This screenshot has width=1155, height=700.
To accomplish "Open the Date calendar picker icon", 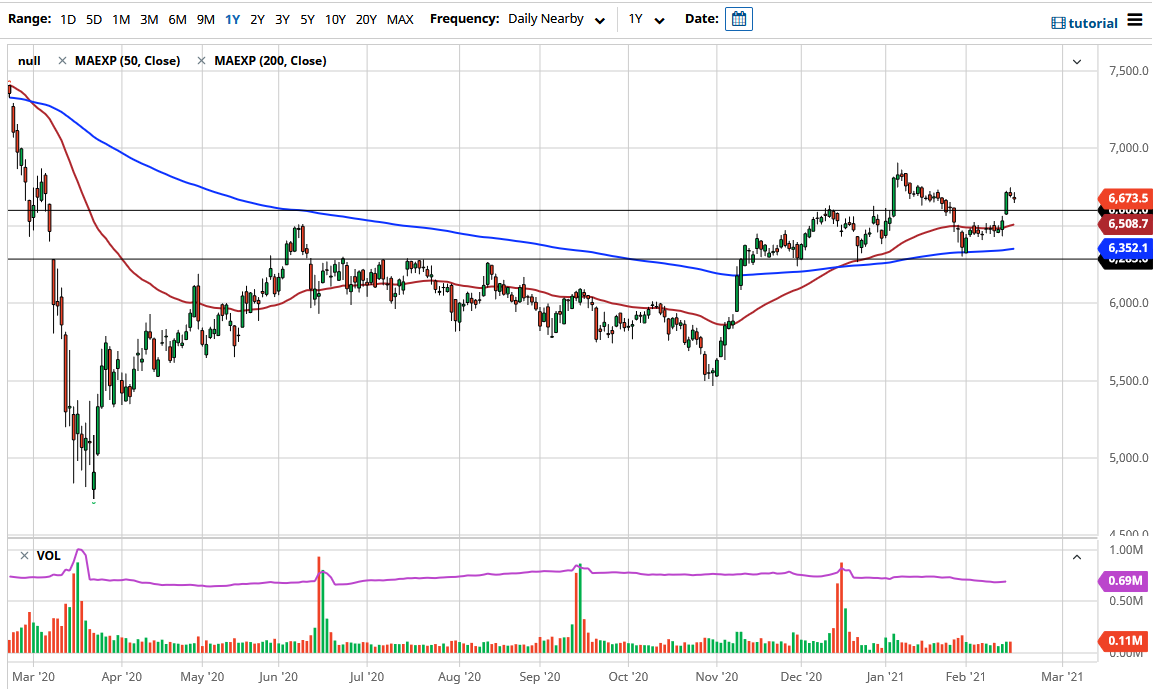I will pos(738,19).
